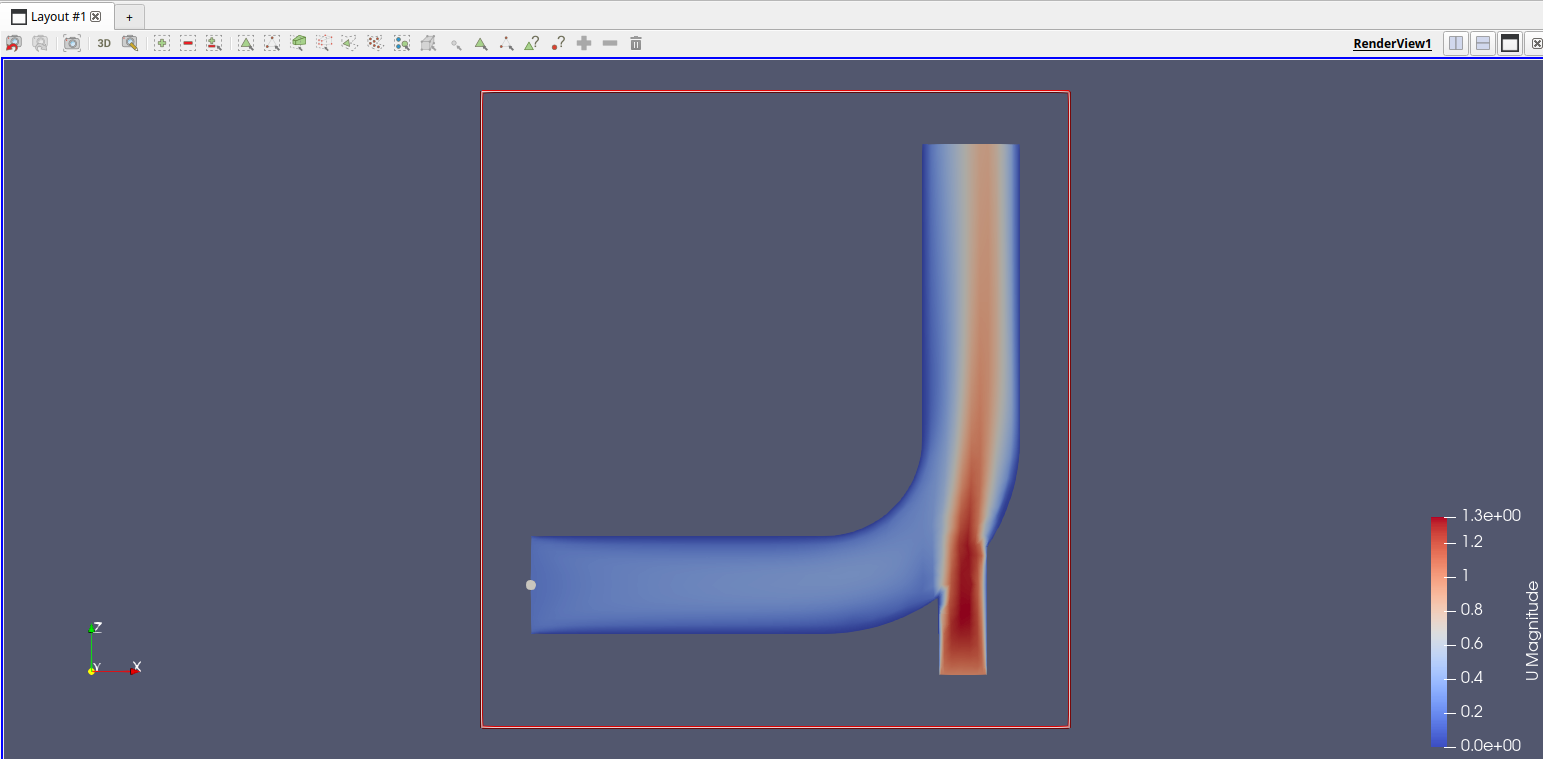Click the XYZ orientation axes widget
The image size is (1543, 759).
tap(110, 650)
